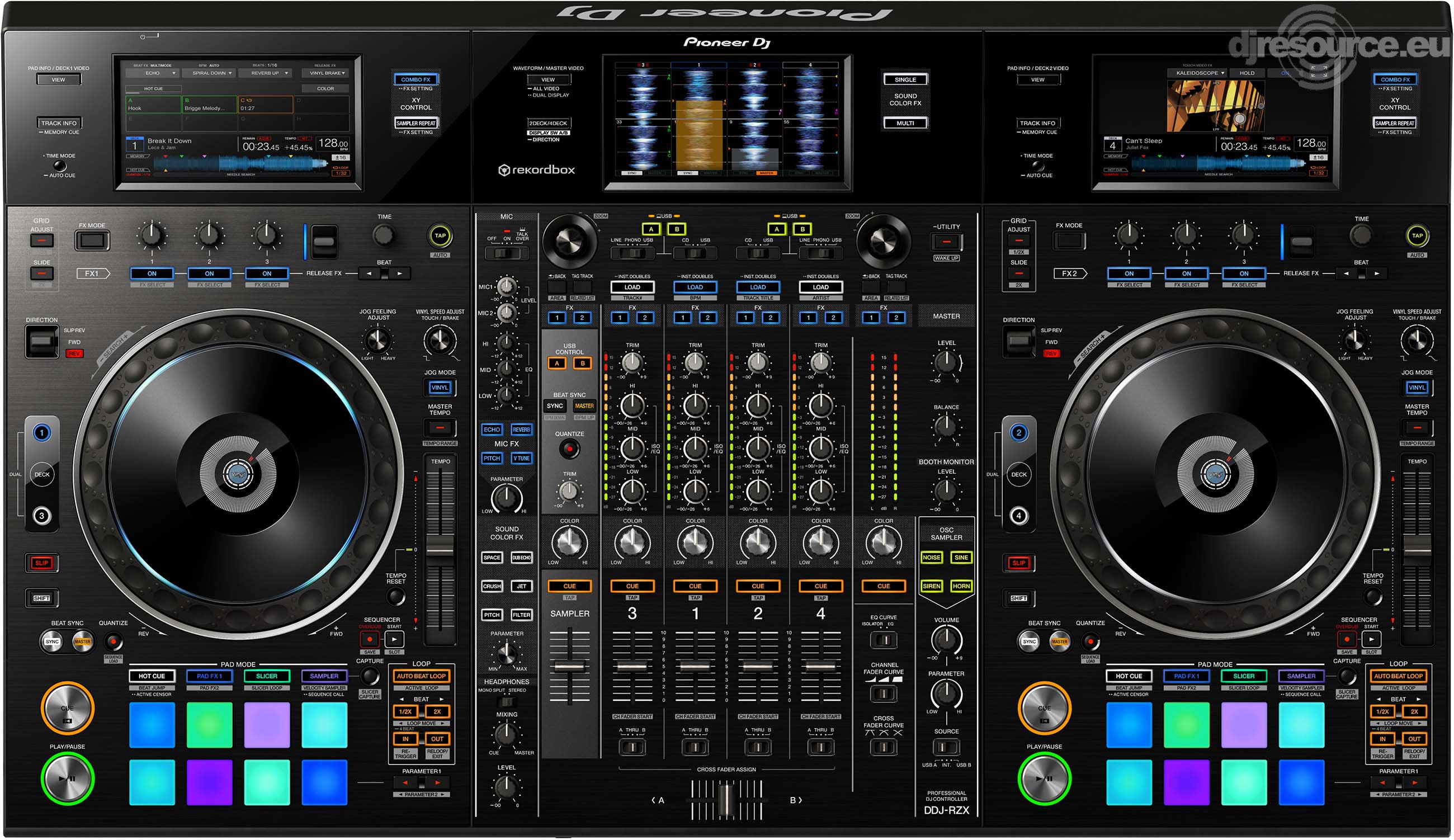Switch right deck pads to SAMPLER mode
Viewport: 1454px width, 840px height.
point(1301,676)
